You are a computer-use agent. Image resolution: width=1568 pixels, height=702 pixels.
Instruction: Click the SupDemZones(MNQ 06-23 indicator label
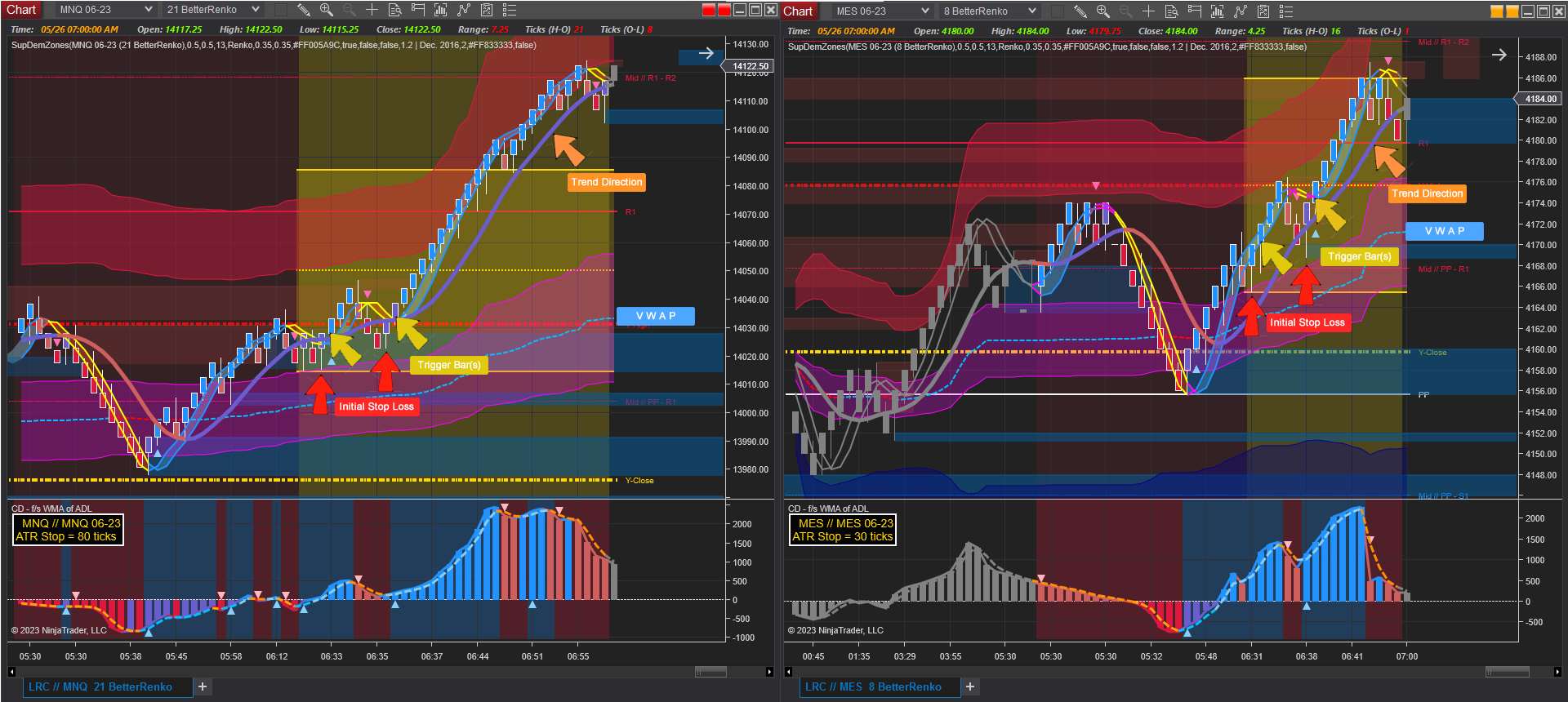point(274,45)
